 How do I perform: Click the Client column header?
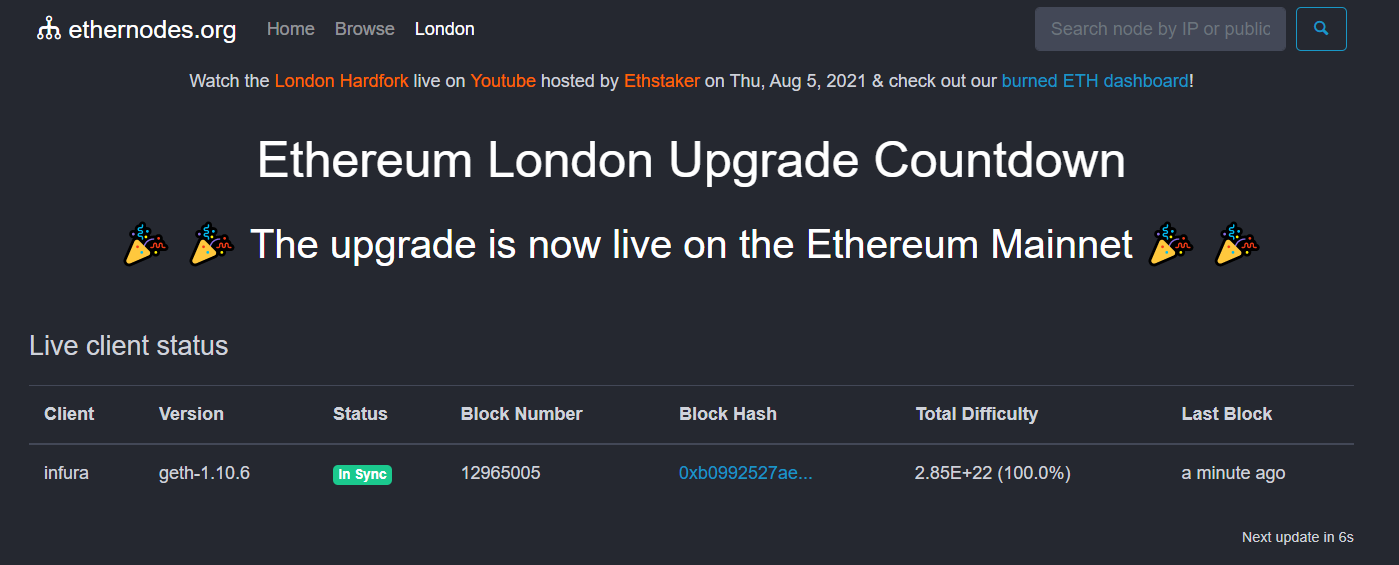(x=69, y=414)
